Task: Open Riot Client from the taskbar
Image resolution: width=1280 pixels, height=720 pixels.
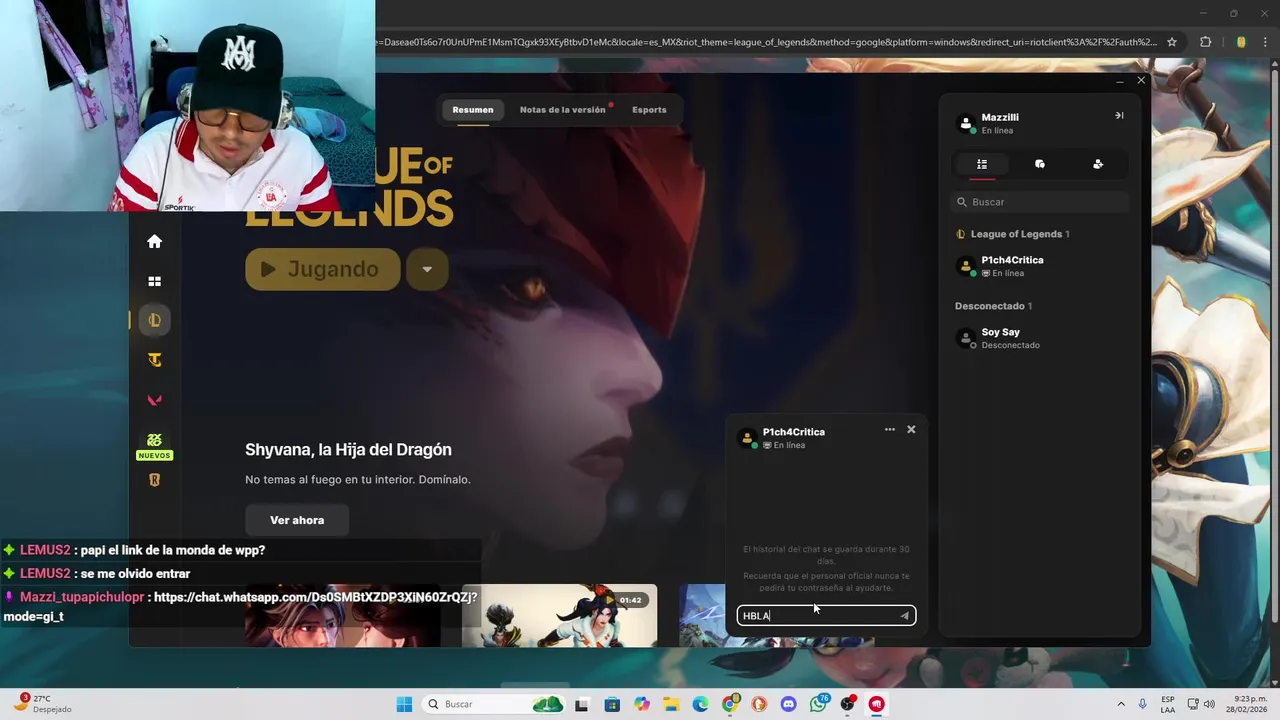Action: tap(877, 705)
